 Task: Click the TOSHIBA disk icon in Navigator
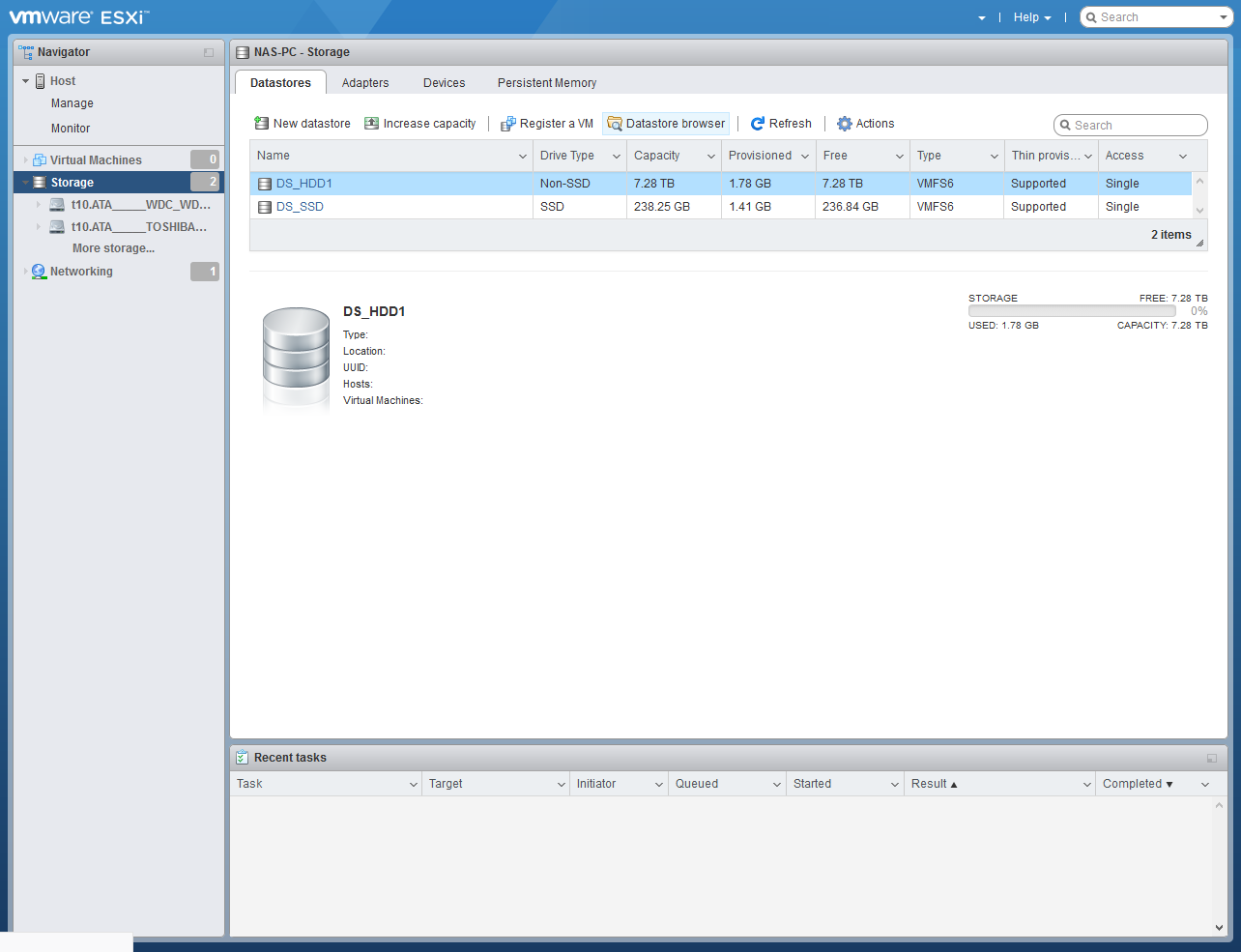[x=57, y=227]
